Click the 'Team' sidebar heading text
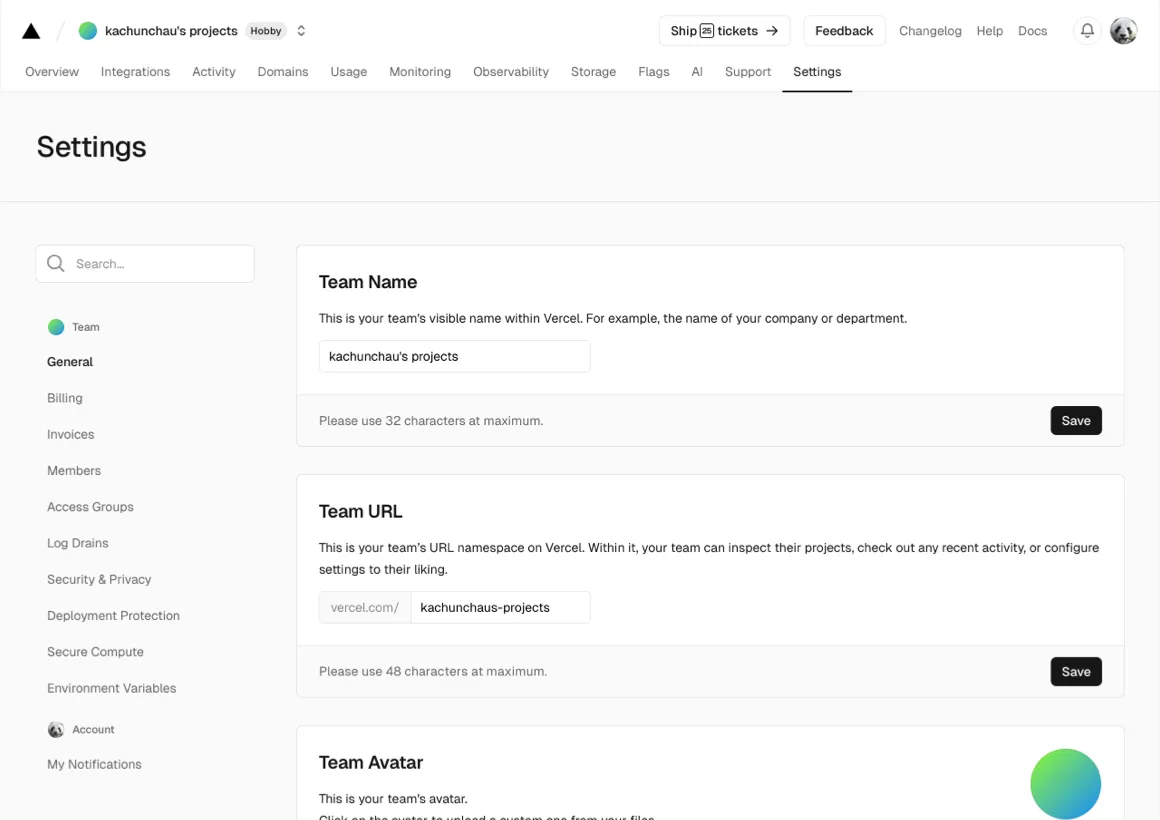Screen dimensions: 1160x820 point(86,327)
